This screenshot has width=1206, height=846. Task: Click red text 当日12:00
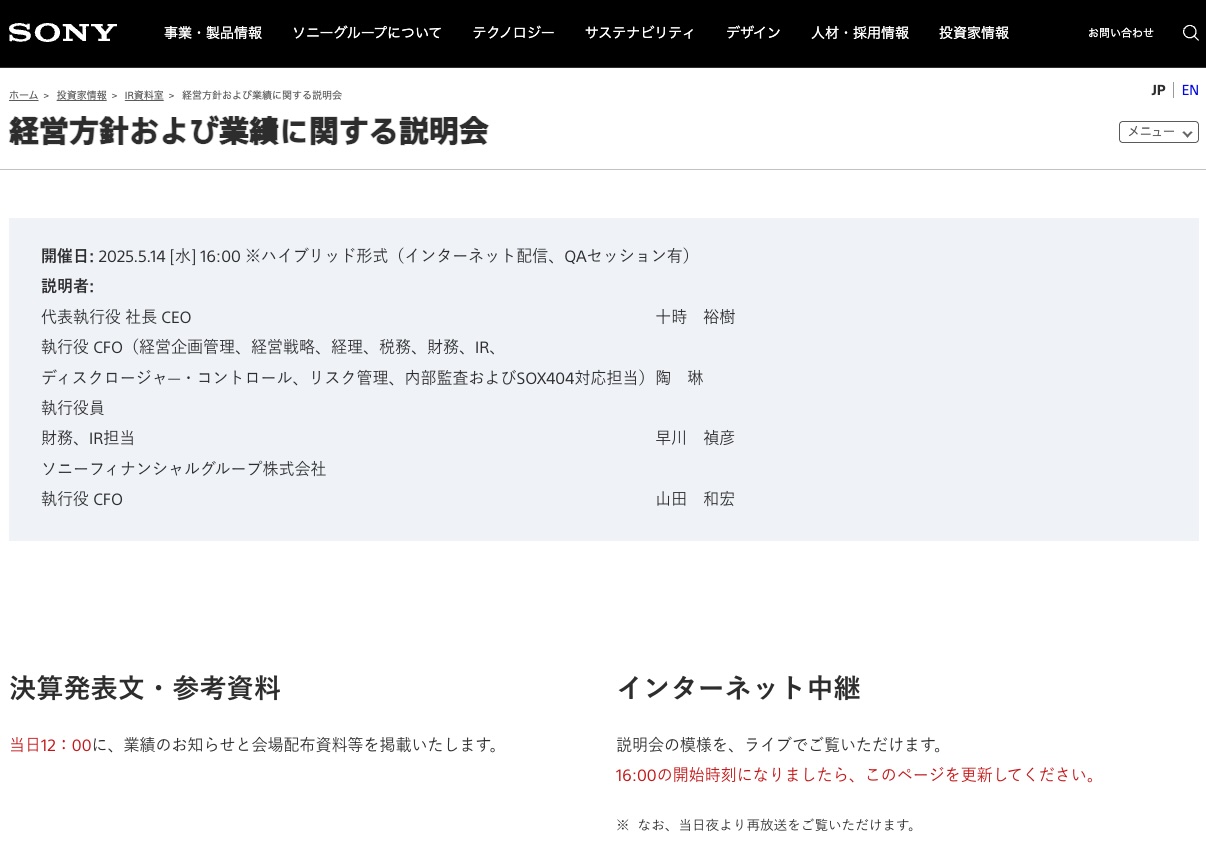click(x=50, y=745)
